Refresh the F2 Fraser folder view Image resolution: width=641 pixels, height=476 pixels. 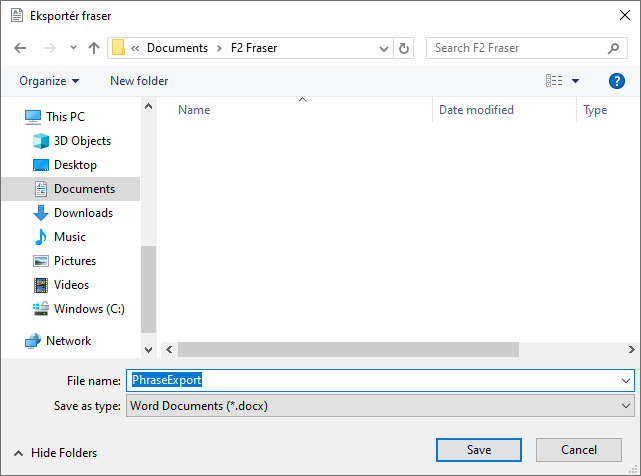(404, 48)
